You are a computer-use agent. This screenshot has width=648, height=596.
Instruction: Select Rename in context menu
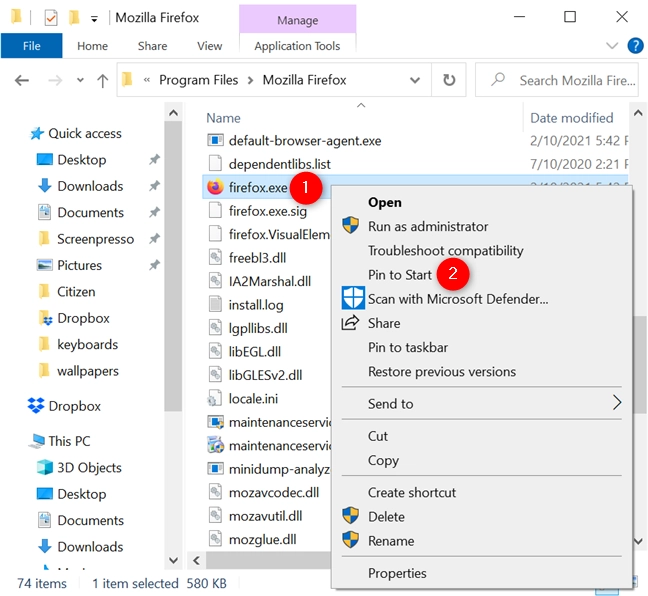click(391, 541)
